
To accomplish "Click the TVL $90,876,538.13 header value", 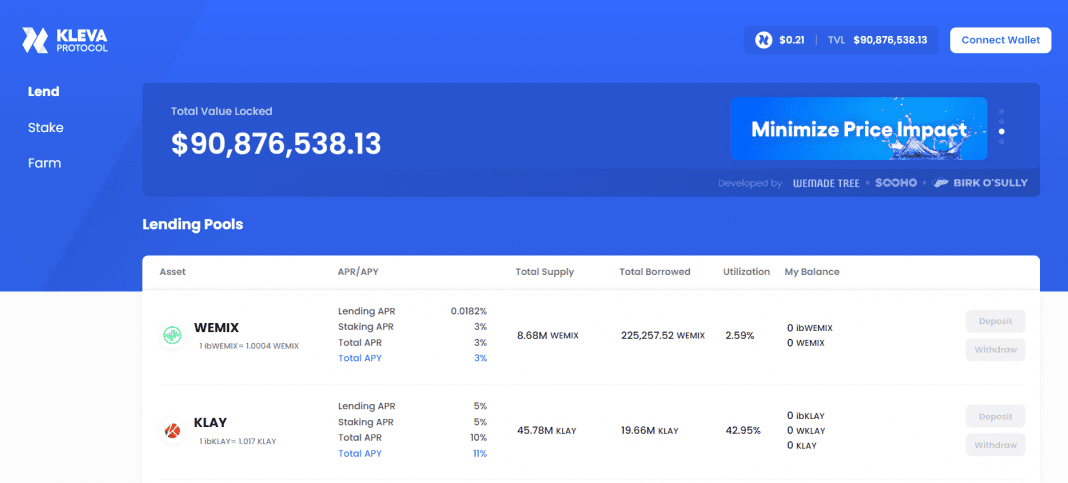I will pos(877,40).
